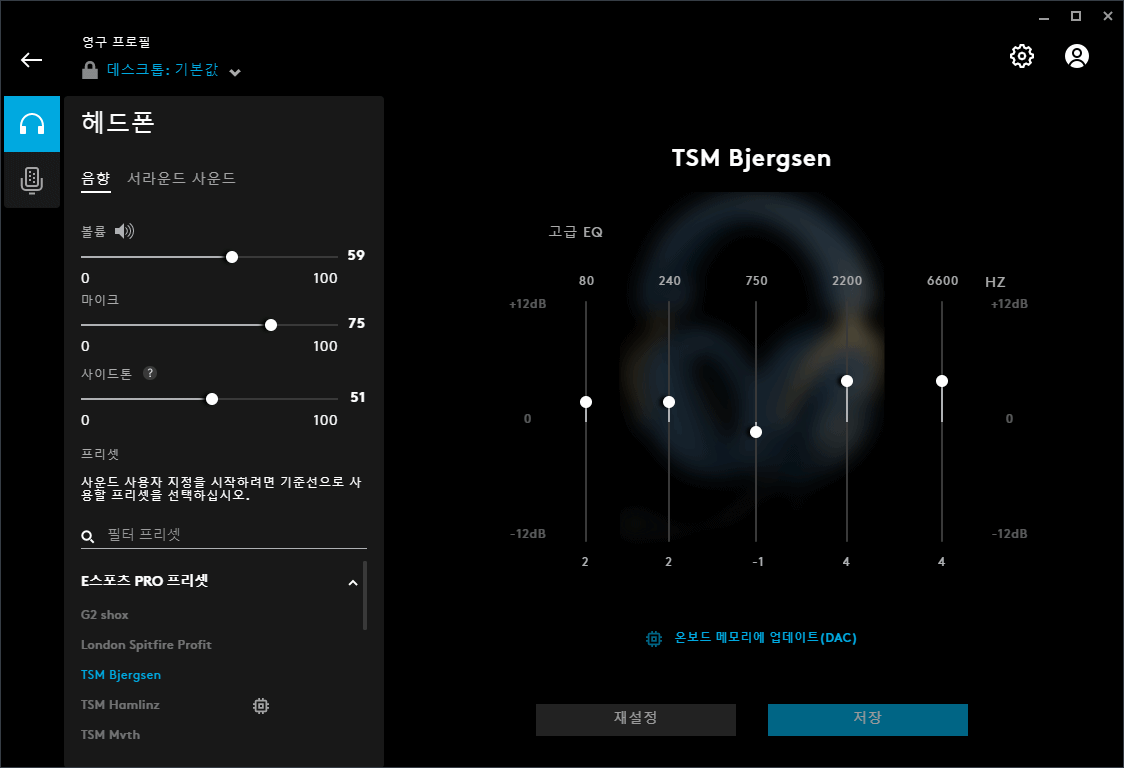Image resolution: width=1124 pixels, height=768 pixels.
Task: Select the headphone sidebar tab icon
Action: [x=32, y=124]
